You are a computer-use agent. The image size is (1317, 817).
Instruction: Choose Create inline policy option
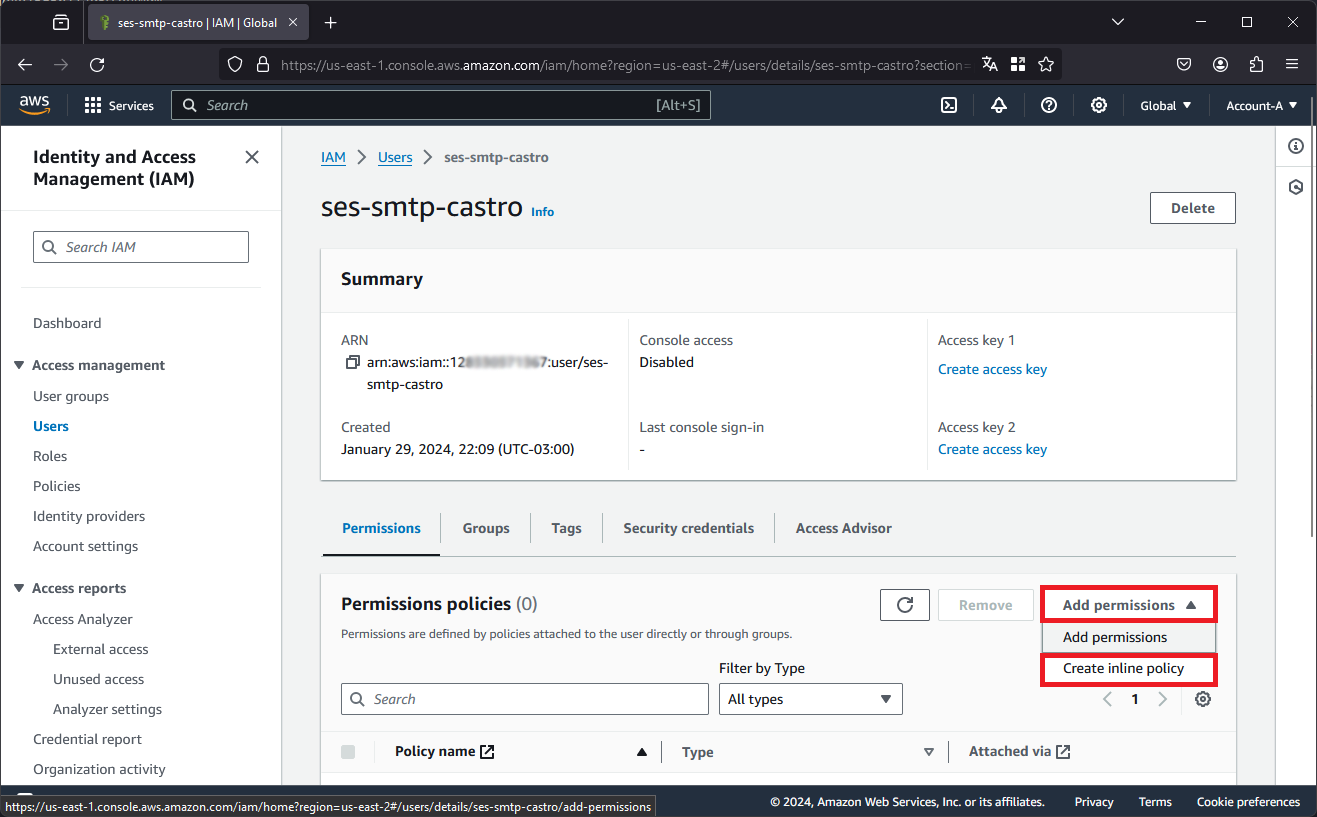[x=1129, y=669]
